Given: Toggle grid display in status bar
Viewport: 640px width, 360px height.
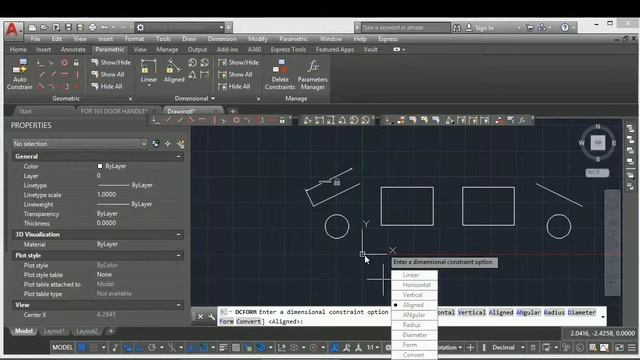Looking at the screenshot, I should click(82, 348).
